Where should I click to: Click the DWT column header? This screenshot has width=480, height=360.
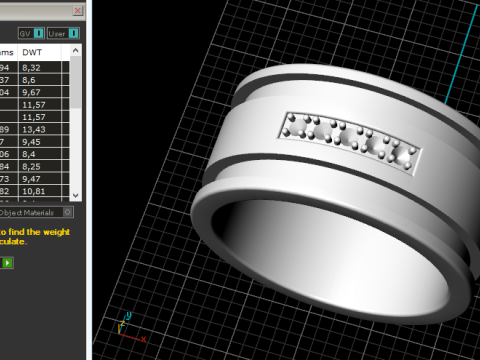click(39, 52)
